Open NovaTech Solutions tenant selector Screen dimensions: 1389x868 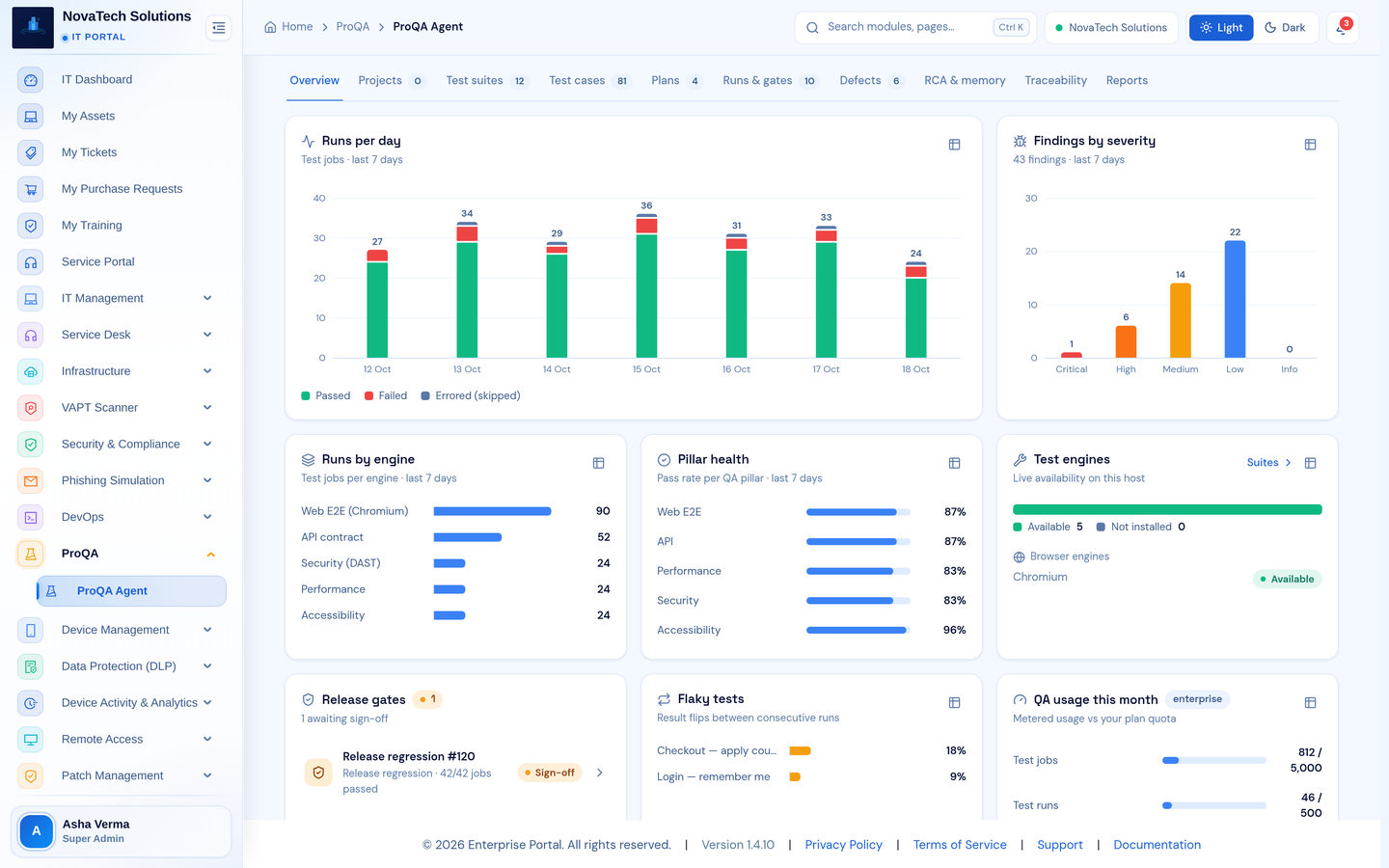pyautogui.click(x=1111, y=28)
